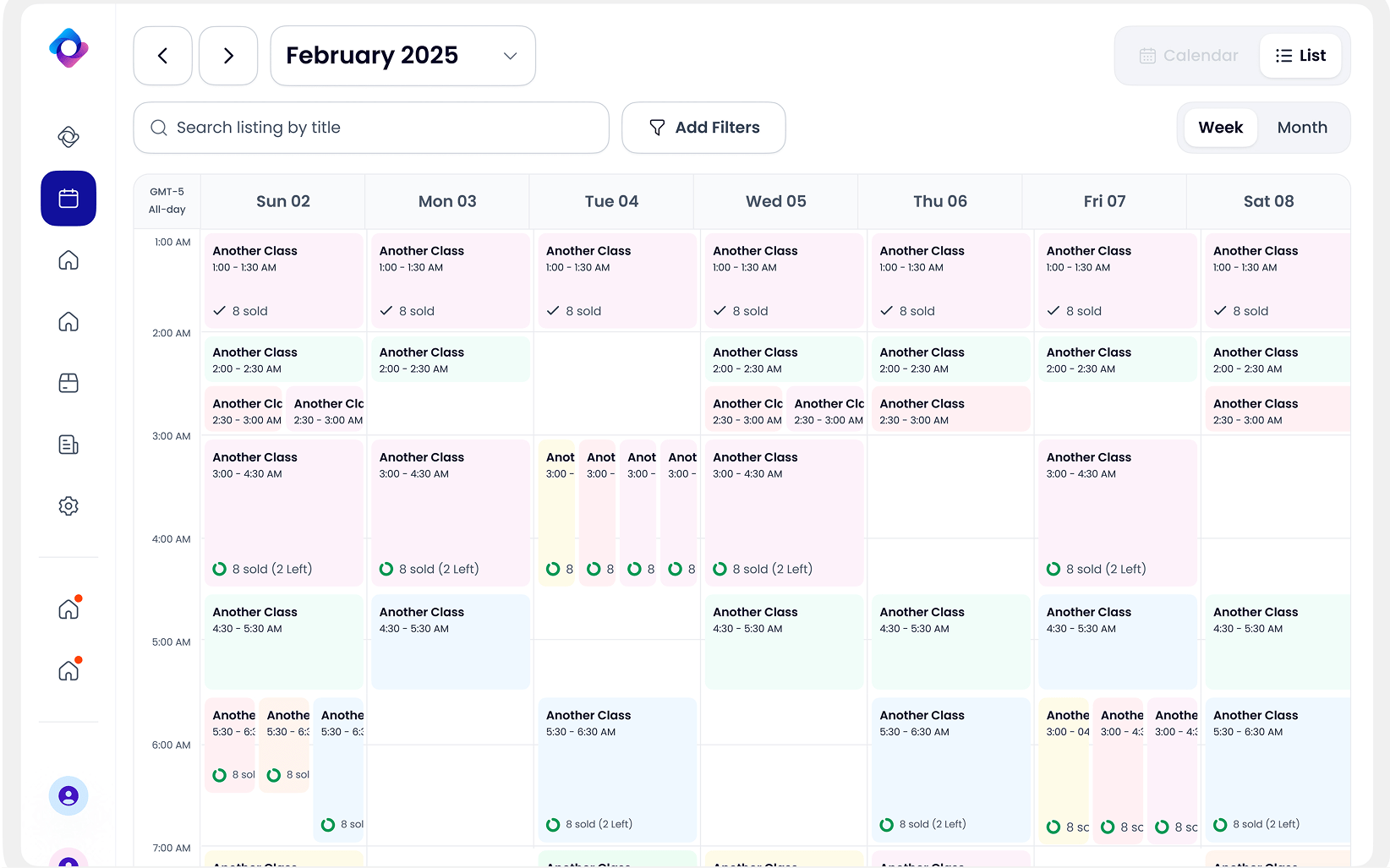Image resolution: width=1390 pixels, height=868 pixels.
Task: Go to the previous week with left chevron
Action: 162,55
